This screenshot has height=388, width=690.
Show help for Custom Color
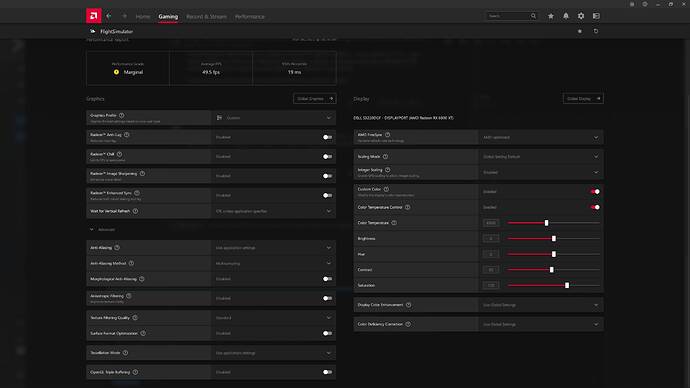point(386,189)
